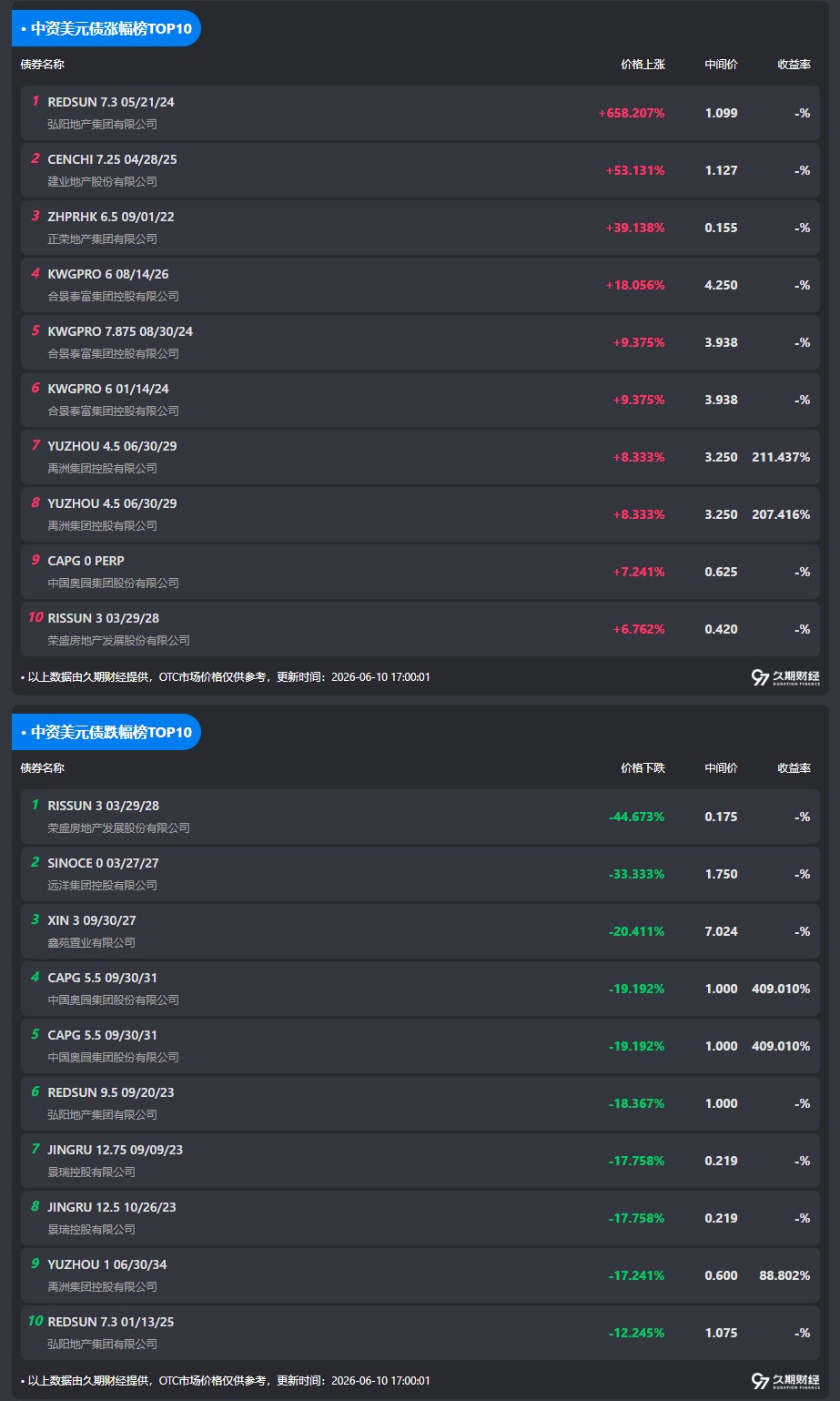Select KWGPRO 6 08/14/26 bond name

108,274
